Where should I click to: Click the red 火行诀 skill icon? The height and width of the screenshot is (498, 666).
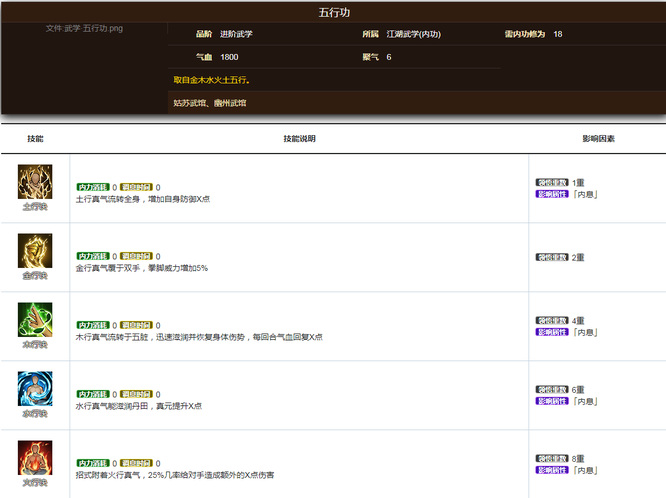35,457
